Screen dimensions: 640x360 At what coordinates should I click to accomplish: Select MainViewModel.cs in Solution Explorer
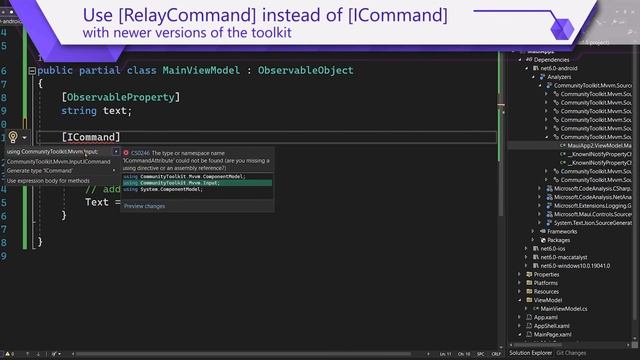564,309
